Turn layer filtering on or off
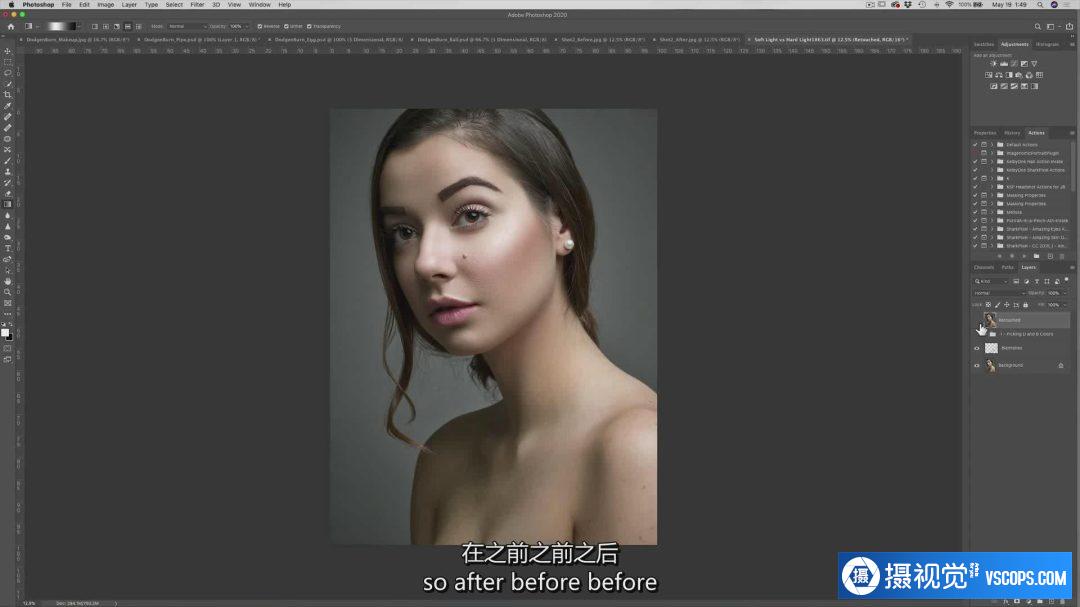The height and width of the screenshot is (607, 1080). click(1066, 280)
